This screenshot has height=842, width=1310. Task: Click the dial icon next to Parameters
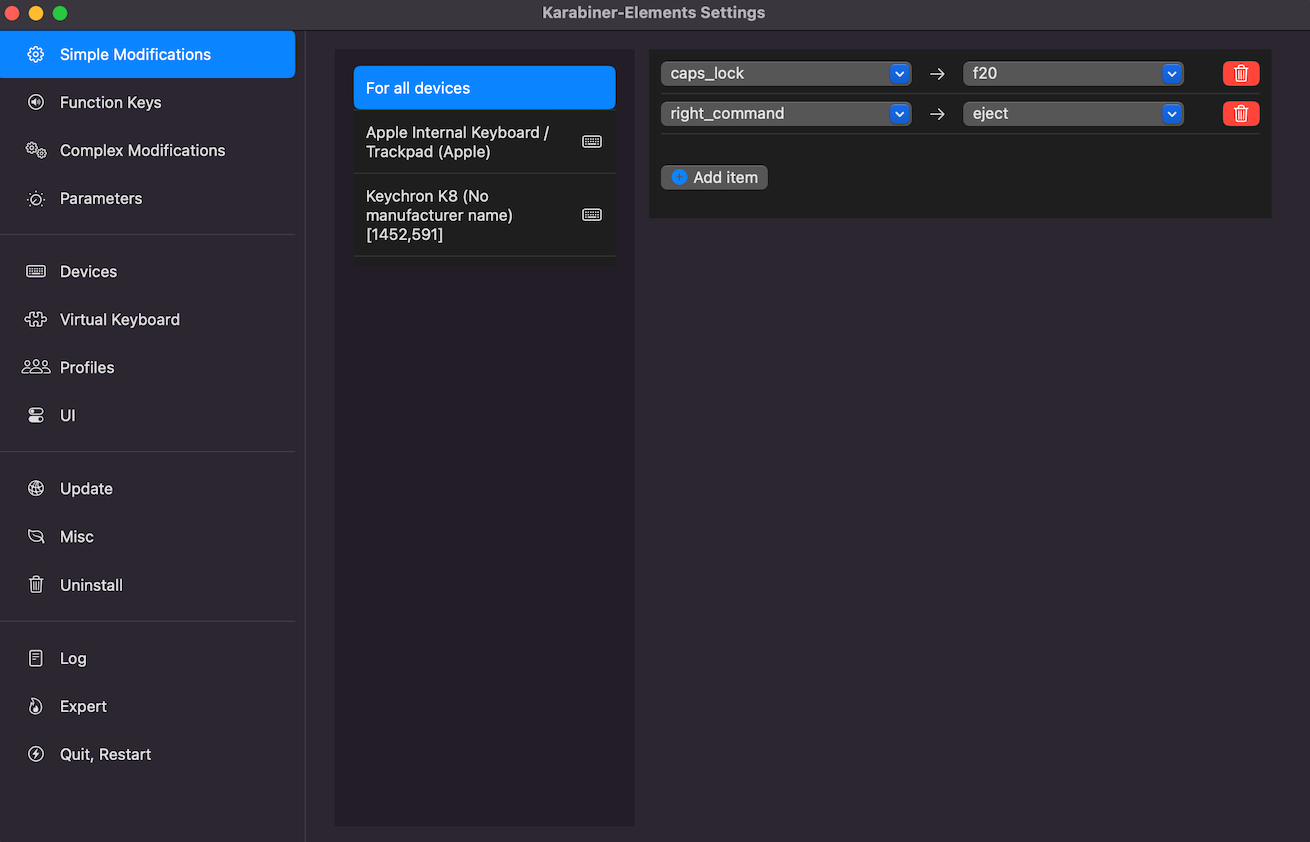(x=36, y=198)
